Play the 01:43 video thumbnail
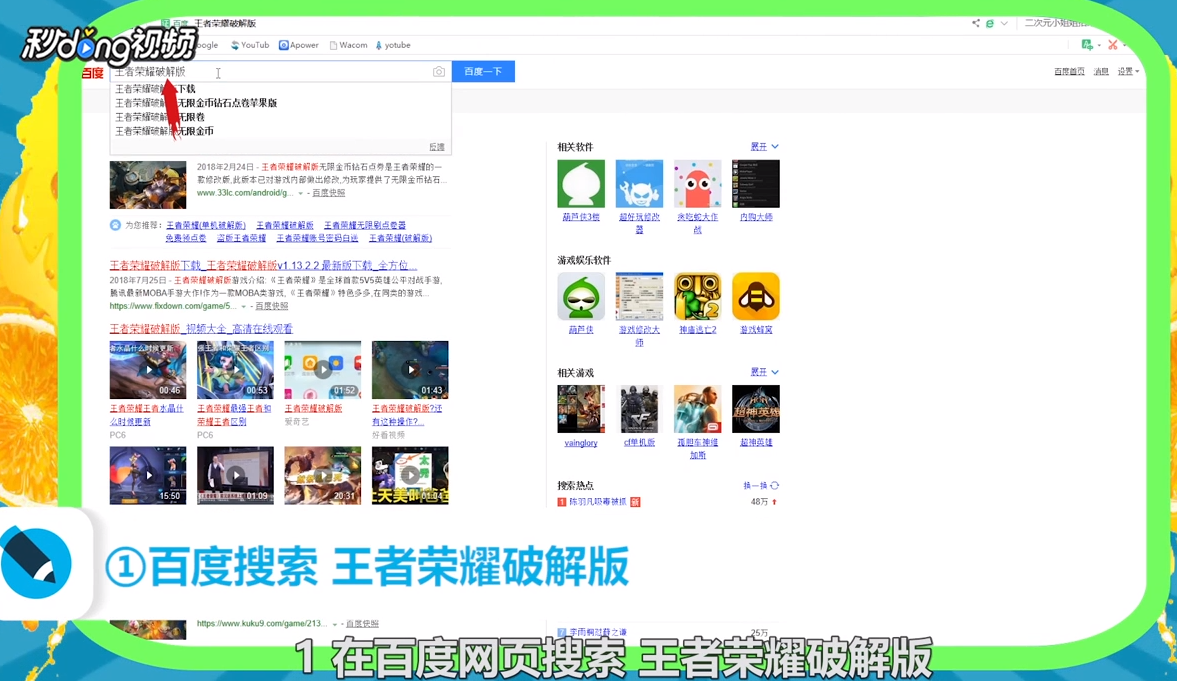This screenshot has height=681, width=1177. pyautogui.click(x=410, y=370)
